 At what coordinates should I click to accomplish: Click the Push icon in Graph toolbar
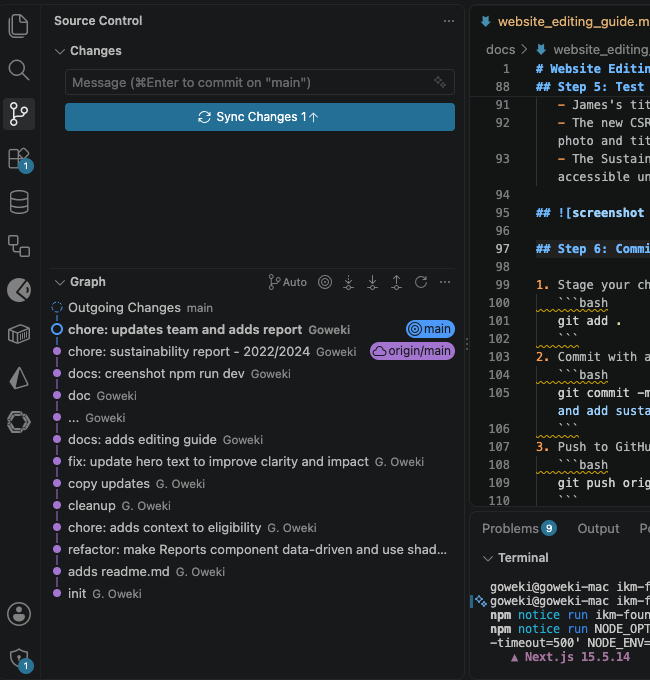tap(396, 282)
